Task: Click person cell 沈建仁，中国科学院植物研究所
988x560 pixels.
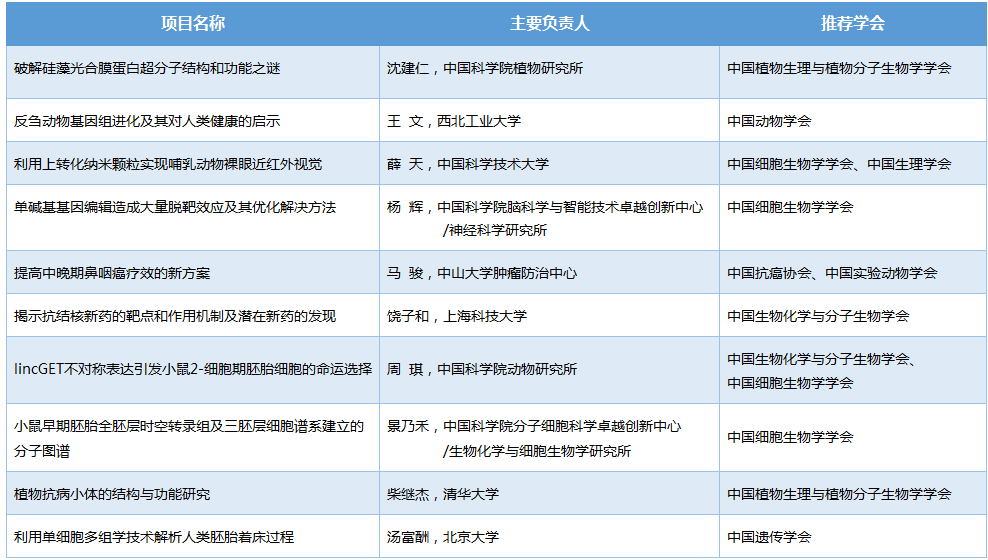Action: pos(485,69)
